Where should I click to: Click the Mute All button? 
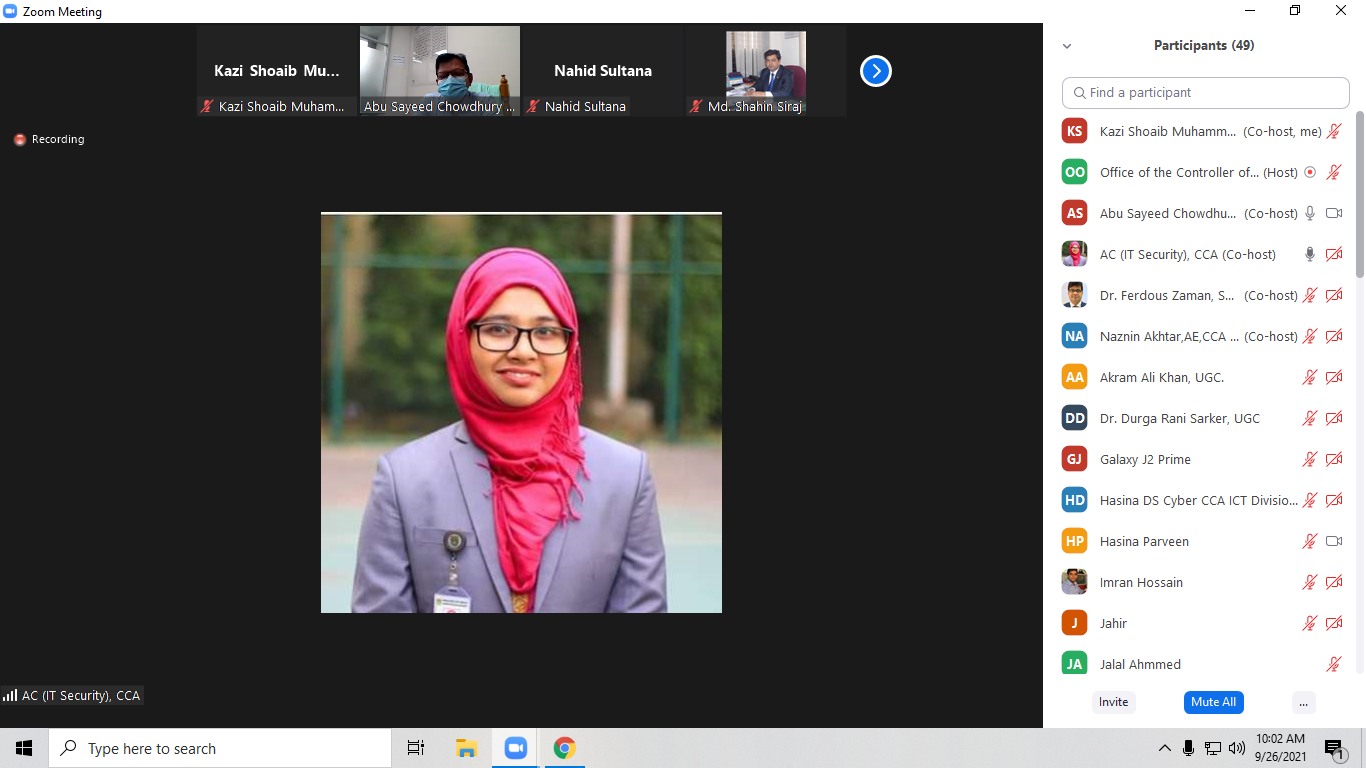tap(1213, 702)
